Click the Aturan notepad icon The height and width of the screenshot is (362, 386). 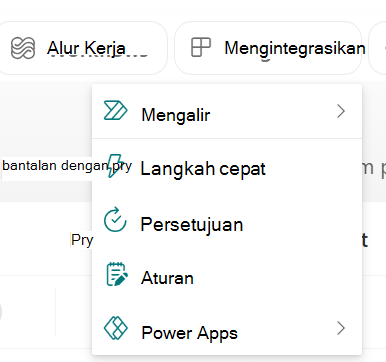click(x=116, y=274)
